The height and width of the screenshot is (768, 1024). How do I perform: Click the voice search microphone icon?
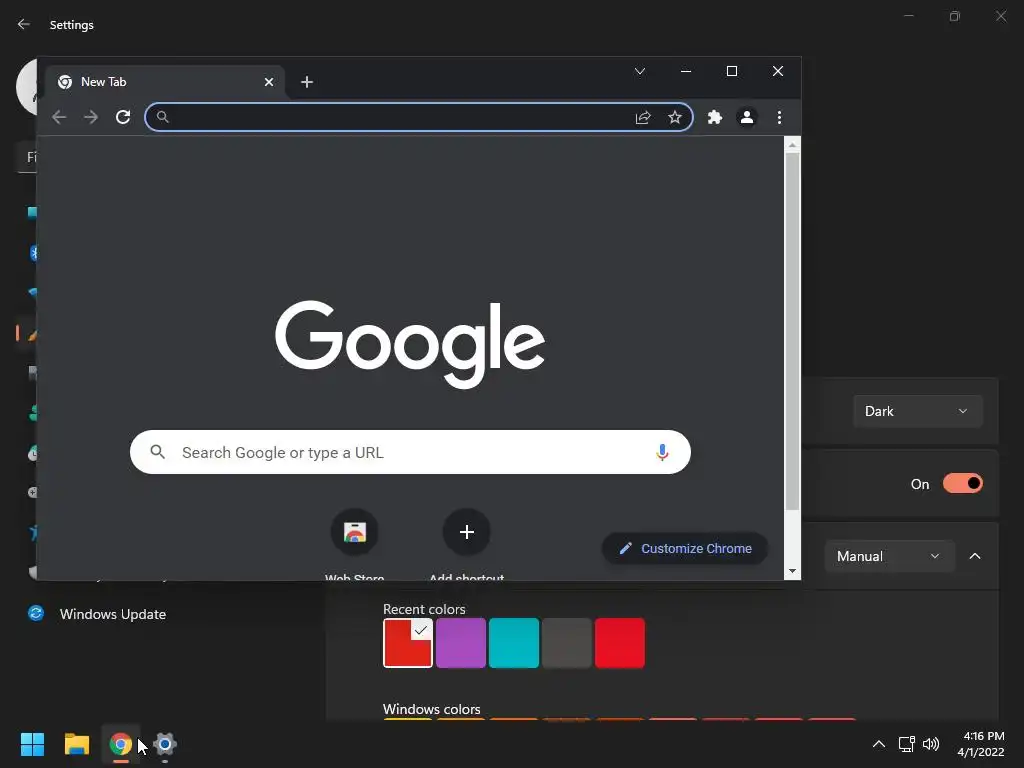tap(662, 452)
